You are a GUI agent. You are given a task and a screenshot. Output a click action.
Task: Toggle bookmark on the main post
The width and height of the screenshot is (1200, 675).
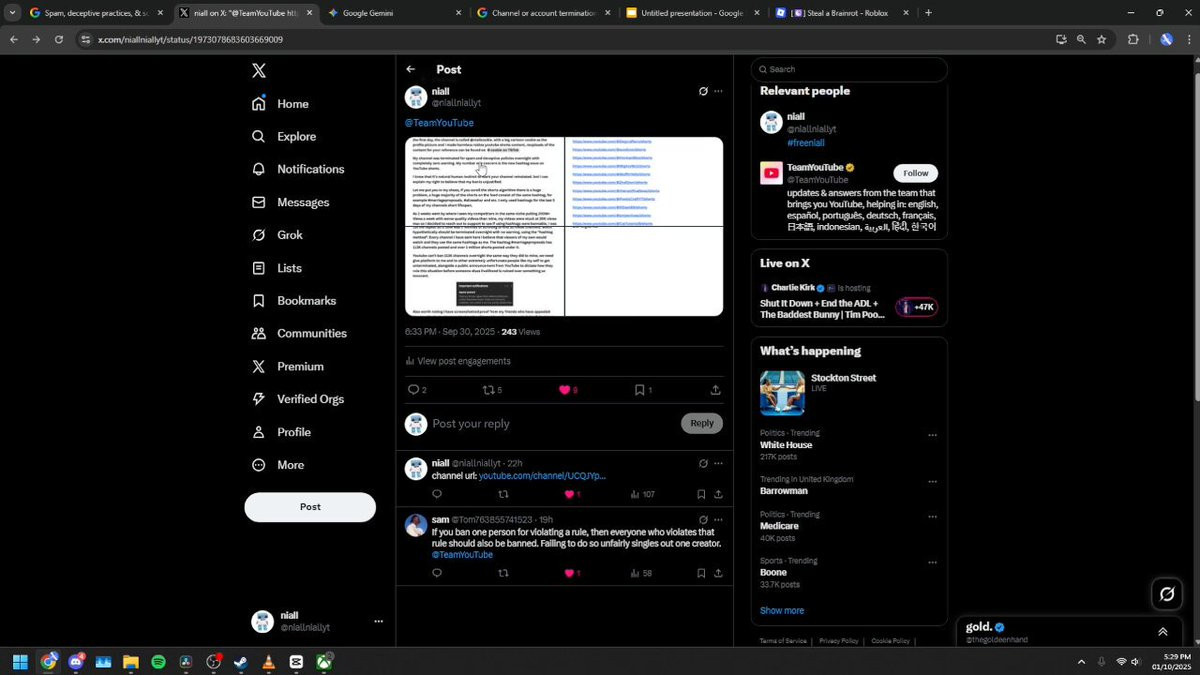[640, 390]
